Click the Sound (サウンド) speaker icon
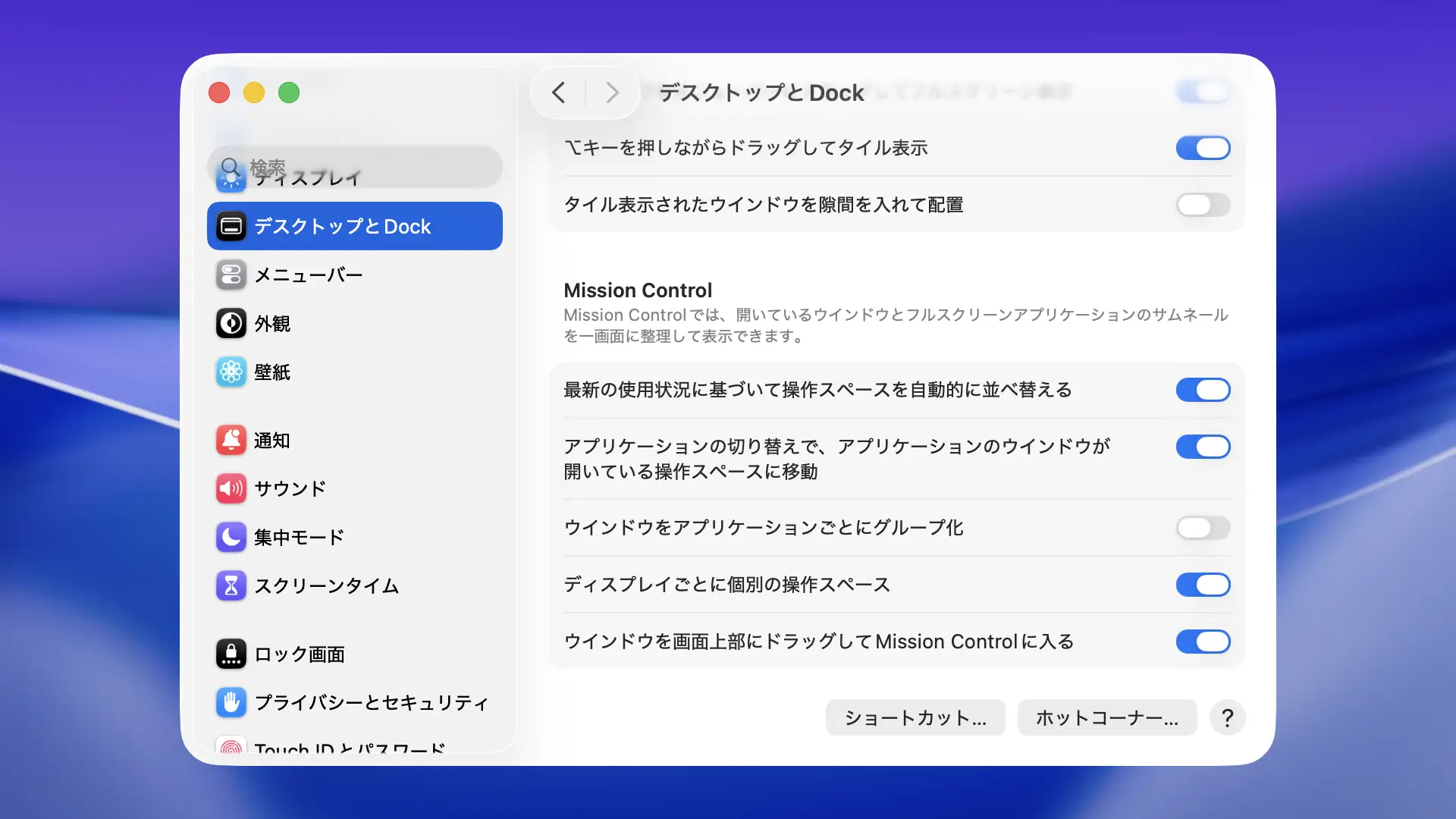 231,488
